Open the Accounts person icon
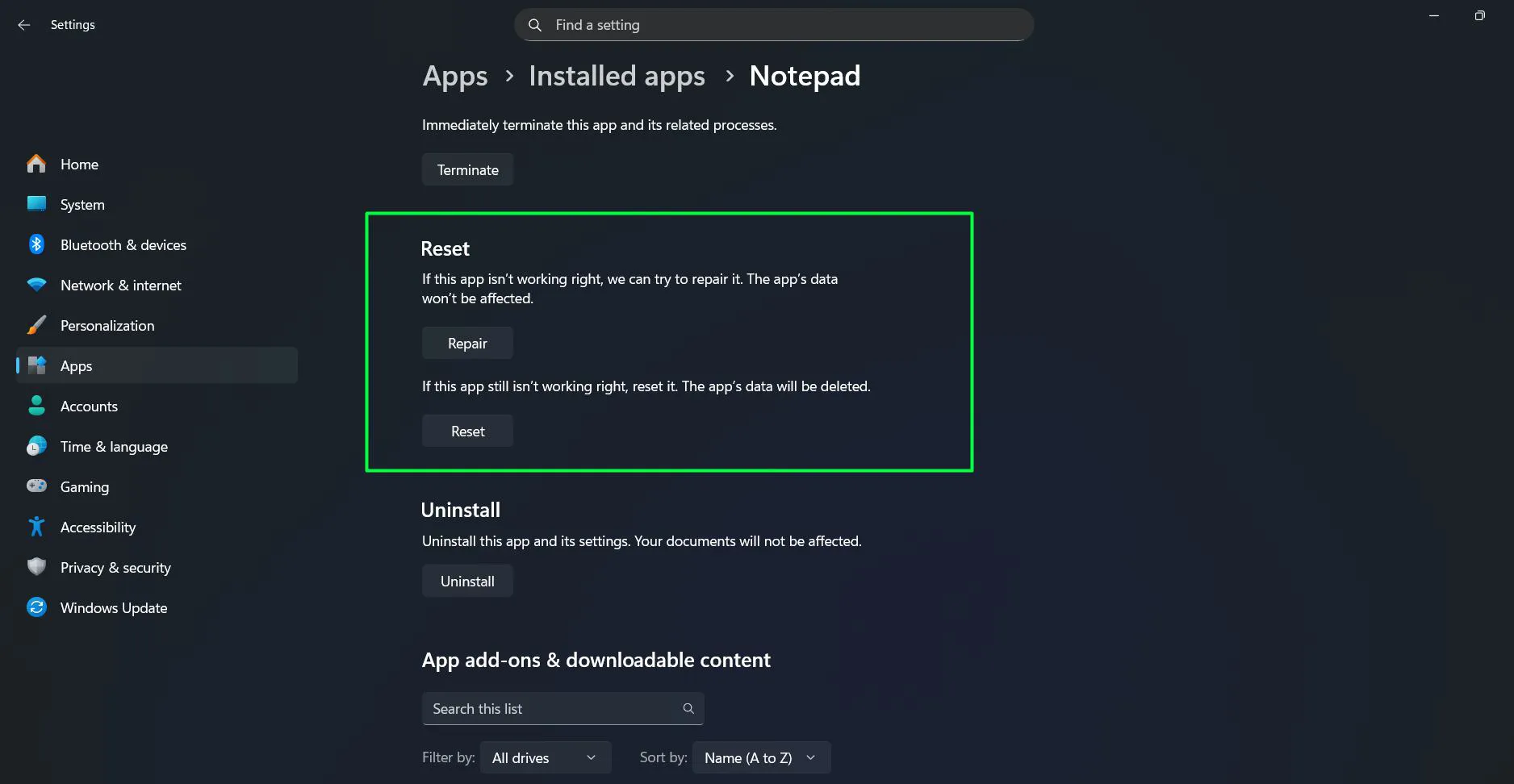1514x784 pixels. tap(36, 406)
